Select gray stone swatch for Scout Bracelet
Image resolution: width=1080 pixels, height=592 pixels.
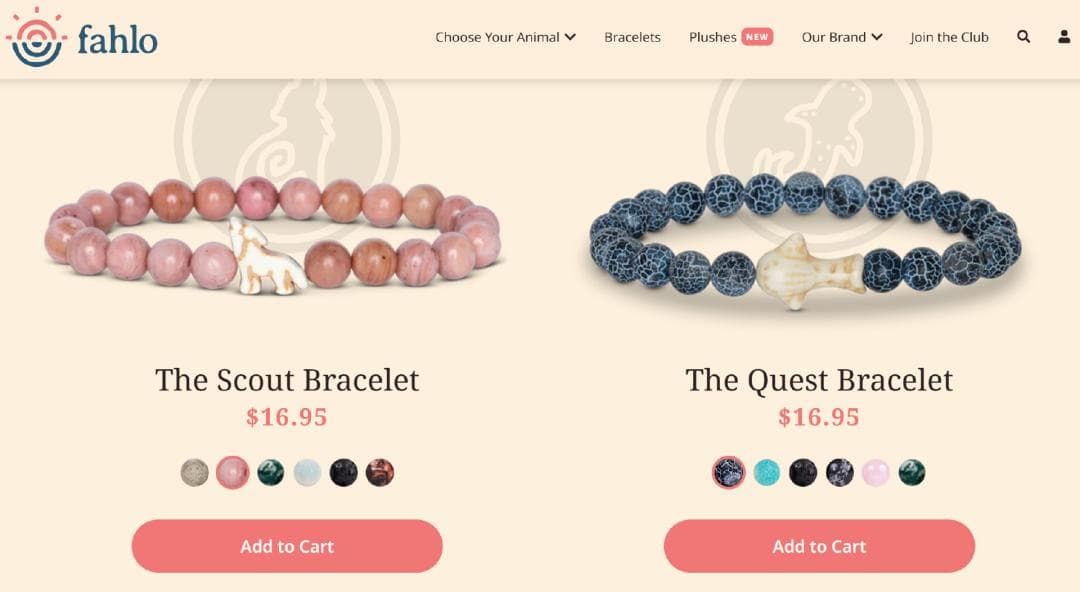(195, 473)
